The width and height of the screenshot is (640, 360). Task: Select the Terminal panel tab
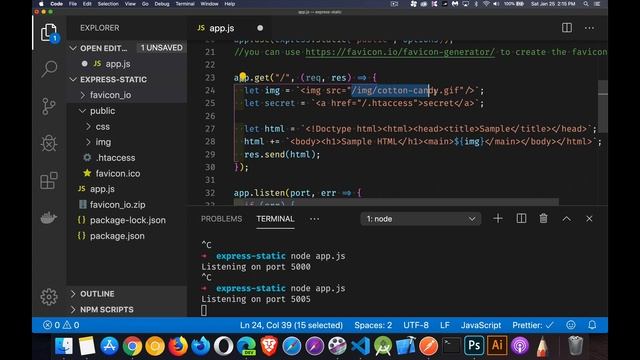click(275, 219)
